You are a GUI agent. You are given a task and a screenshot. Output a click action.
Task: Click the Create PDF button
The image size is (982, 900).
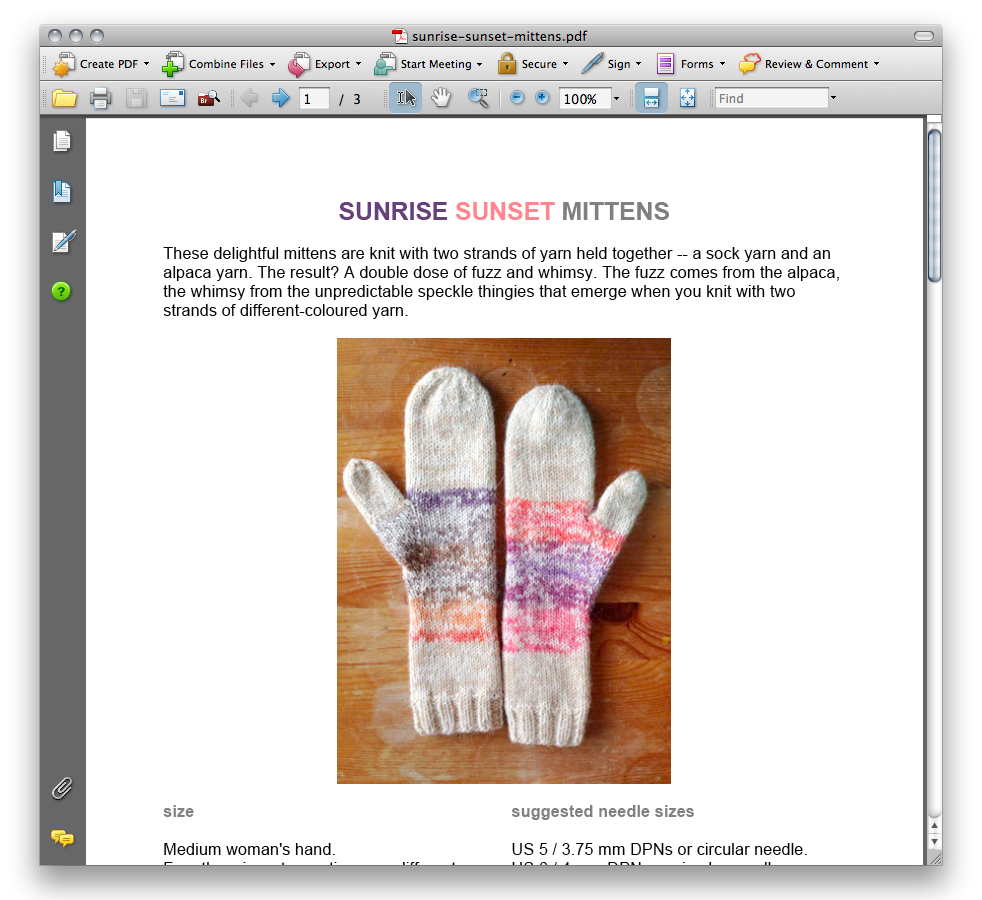tap(99, 64)
